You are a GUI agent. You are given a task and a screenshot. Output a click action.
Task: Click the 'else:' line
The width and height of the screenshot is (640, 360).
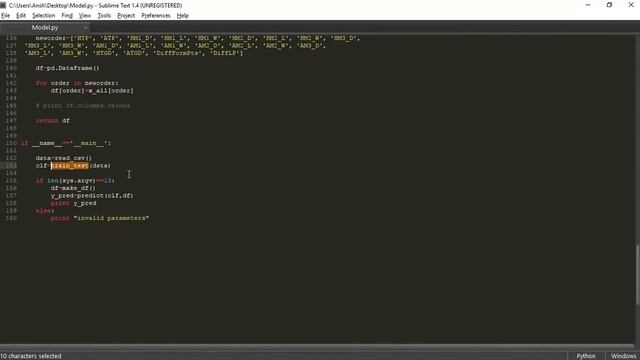pyautogui.click(x=45, y=211)
